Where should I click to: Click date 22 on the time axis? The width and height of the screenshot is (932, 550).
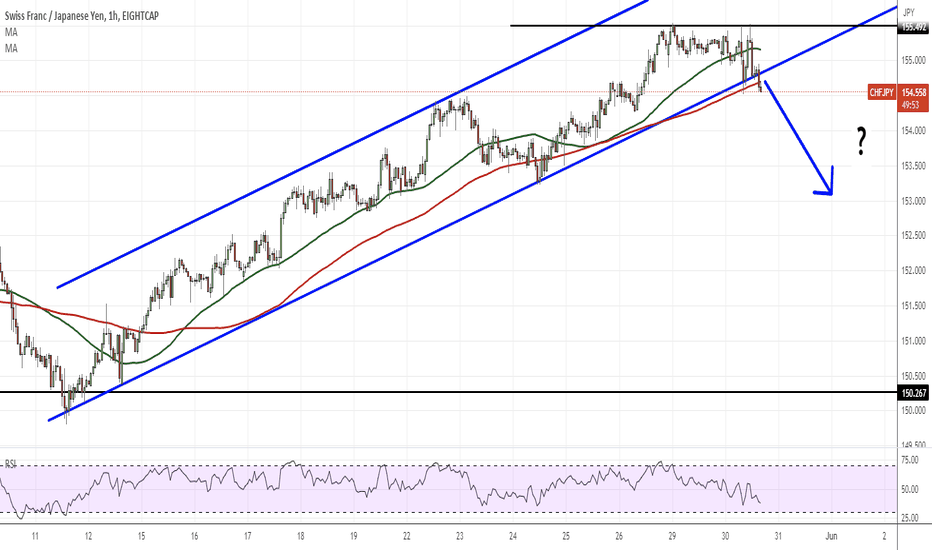407,536
